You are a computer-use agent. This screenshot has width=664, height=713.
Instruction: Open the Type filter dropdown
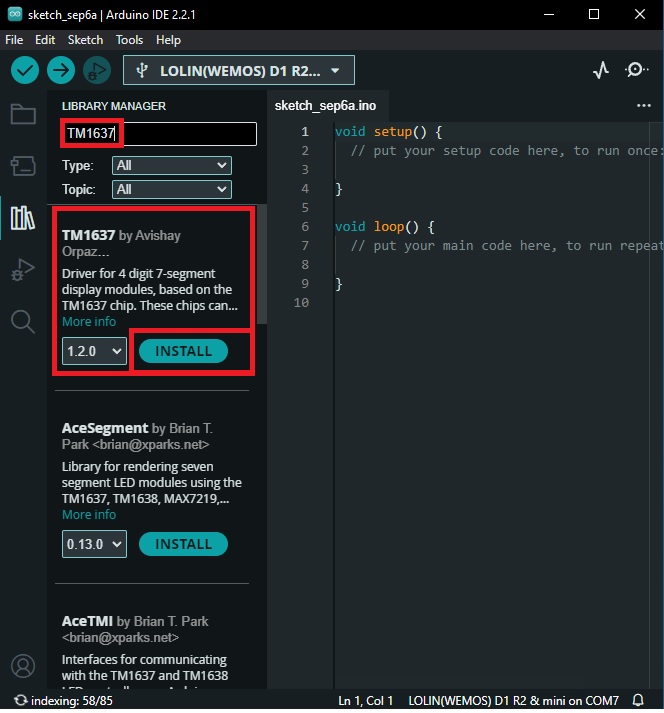pyautogui.click(x=172, y=166)
